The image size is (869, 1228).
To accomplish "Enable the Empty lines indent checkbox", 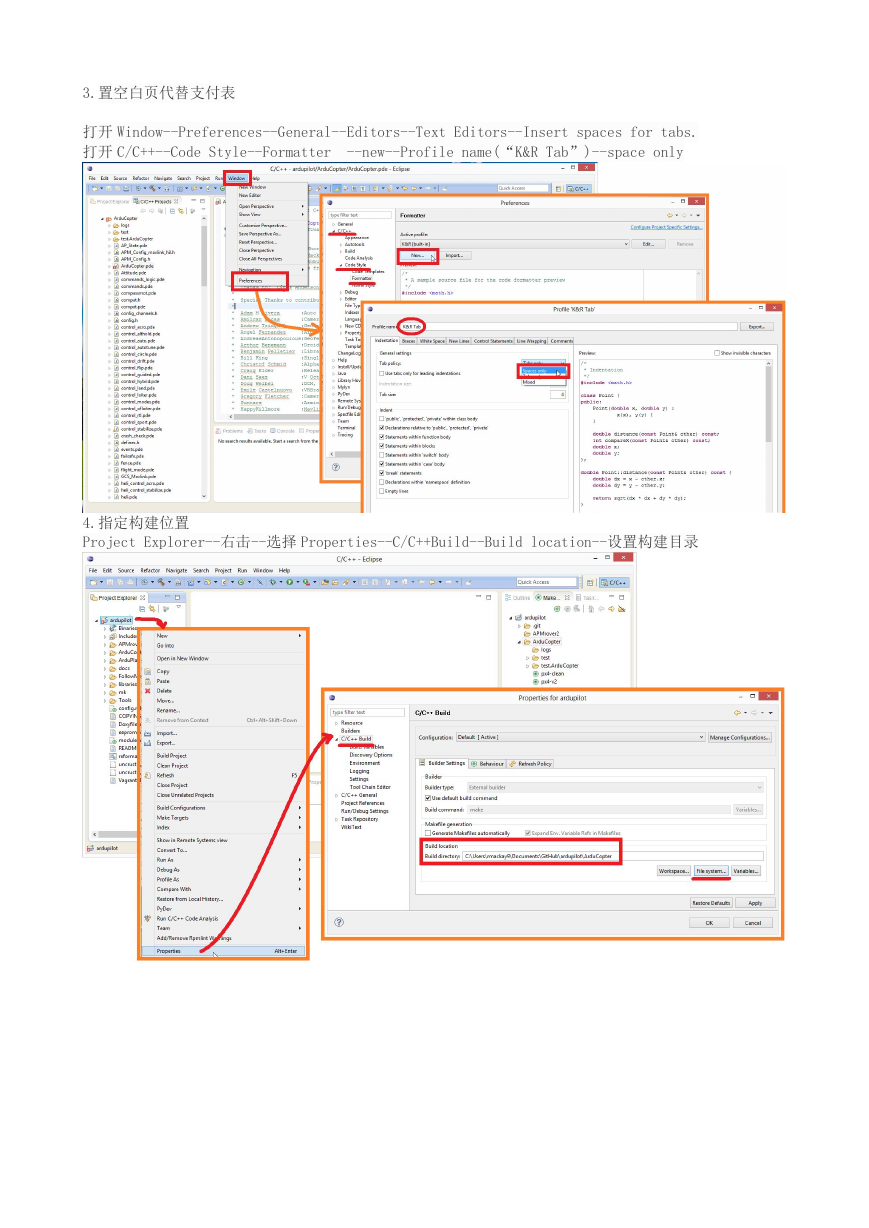I will [x=382, y=491].
